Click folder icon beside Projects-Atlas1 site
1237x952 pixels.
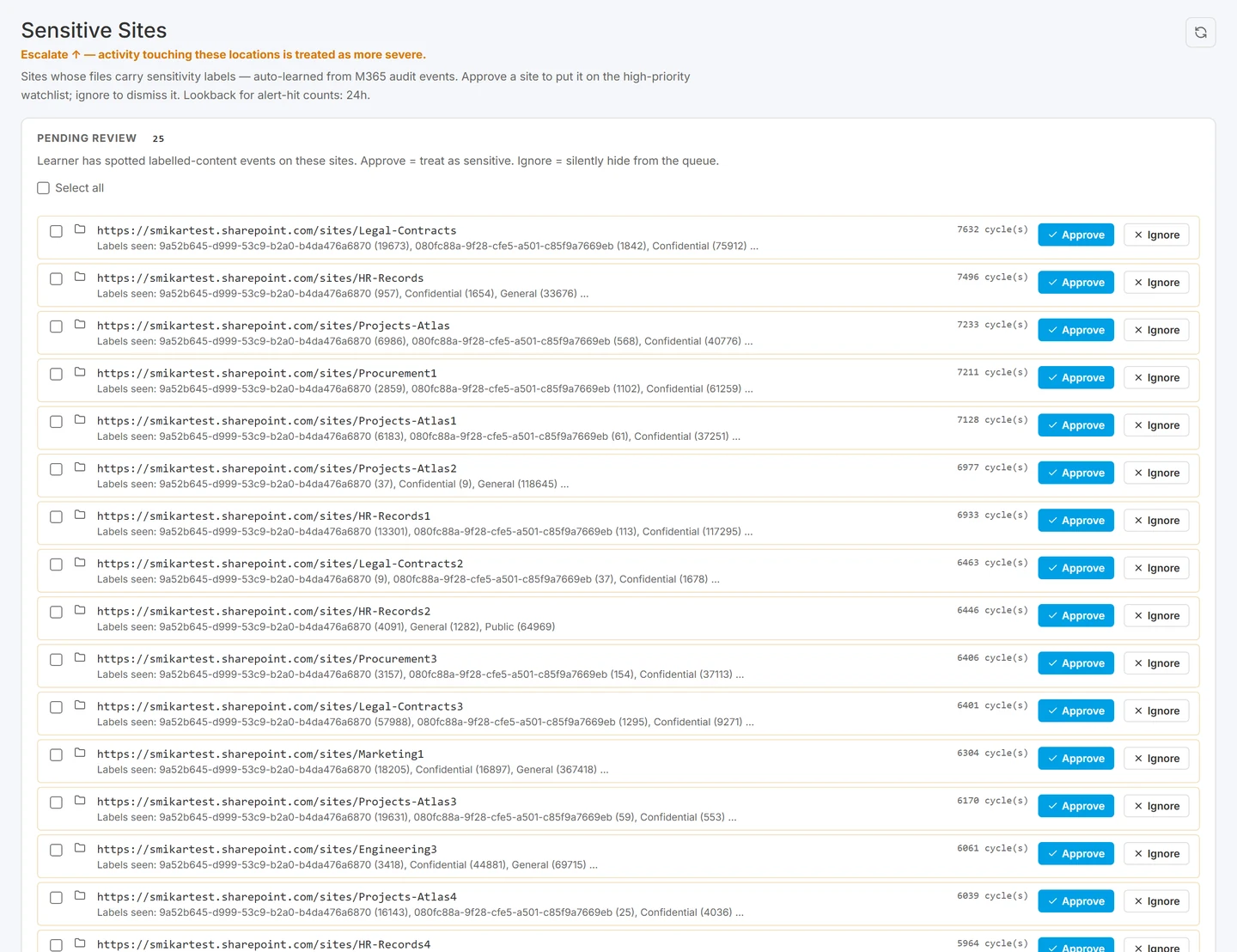[x=80, y=419]
